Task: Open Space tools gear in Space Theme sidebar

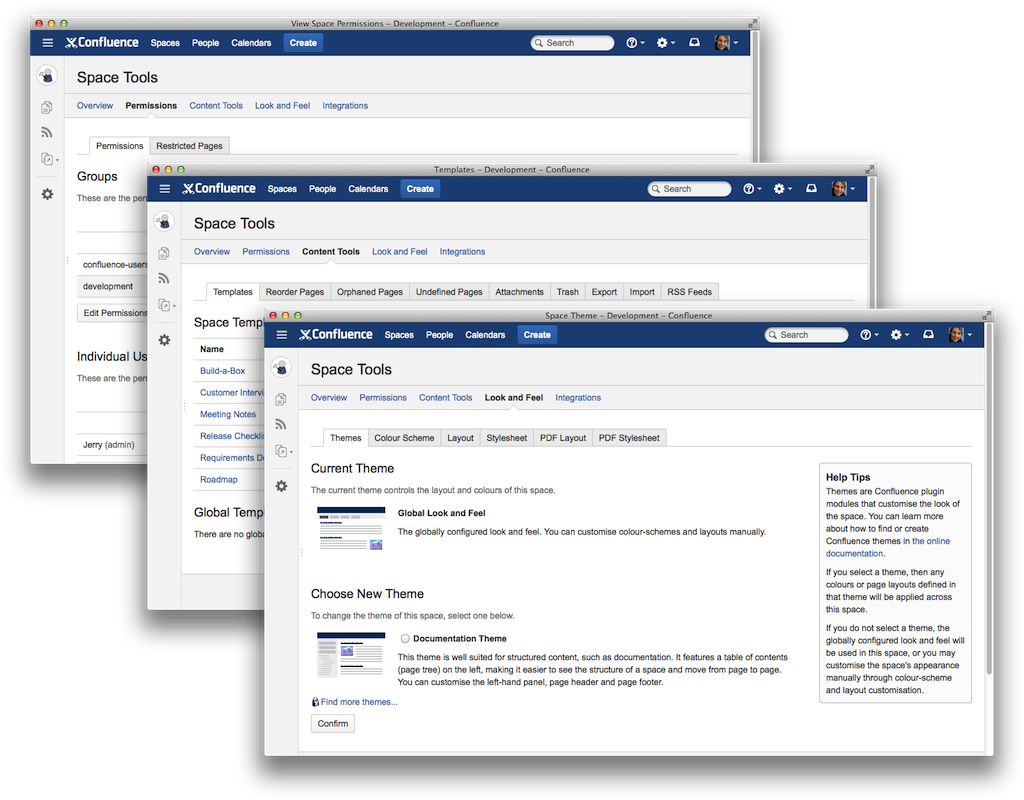Action: point(281,486)
